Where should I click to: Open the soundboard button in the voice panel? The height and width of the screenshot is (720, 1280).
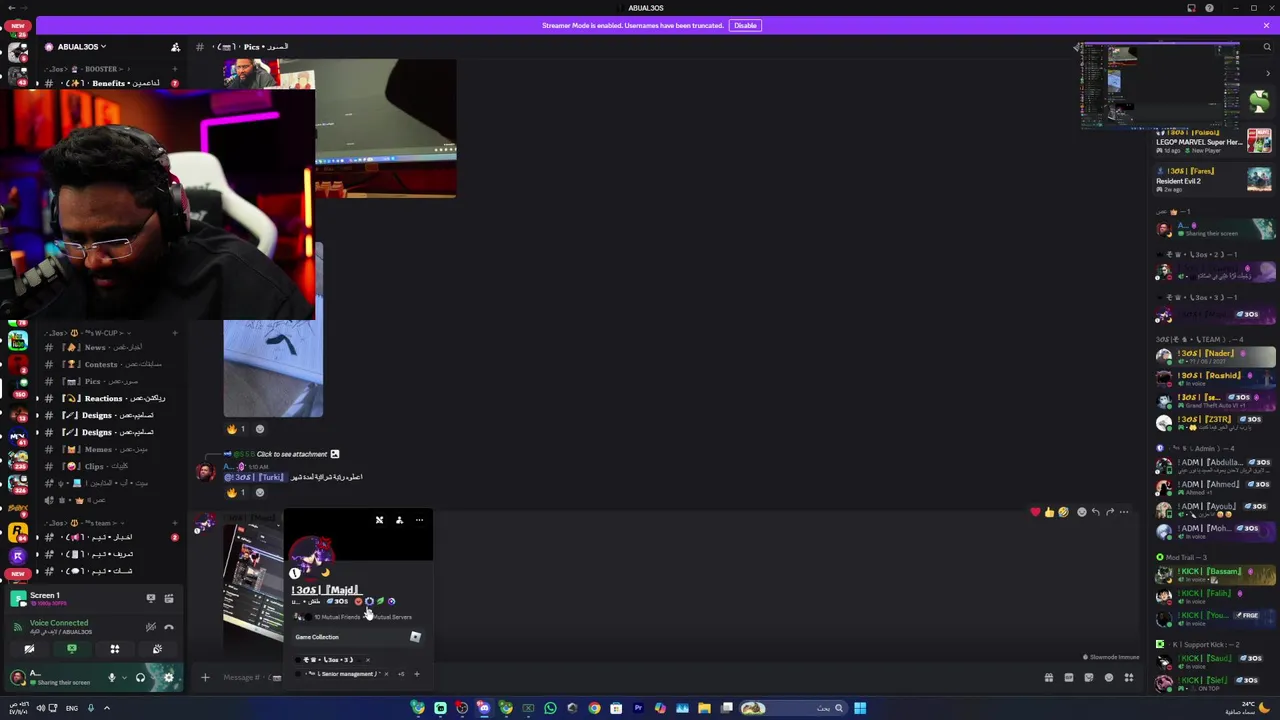point(157,650)
